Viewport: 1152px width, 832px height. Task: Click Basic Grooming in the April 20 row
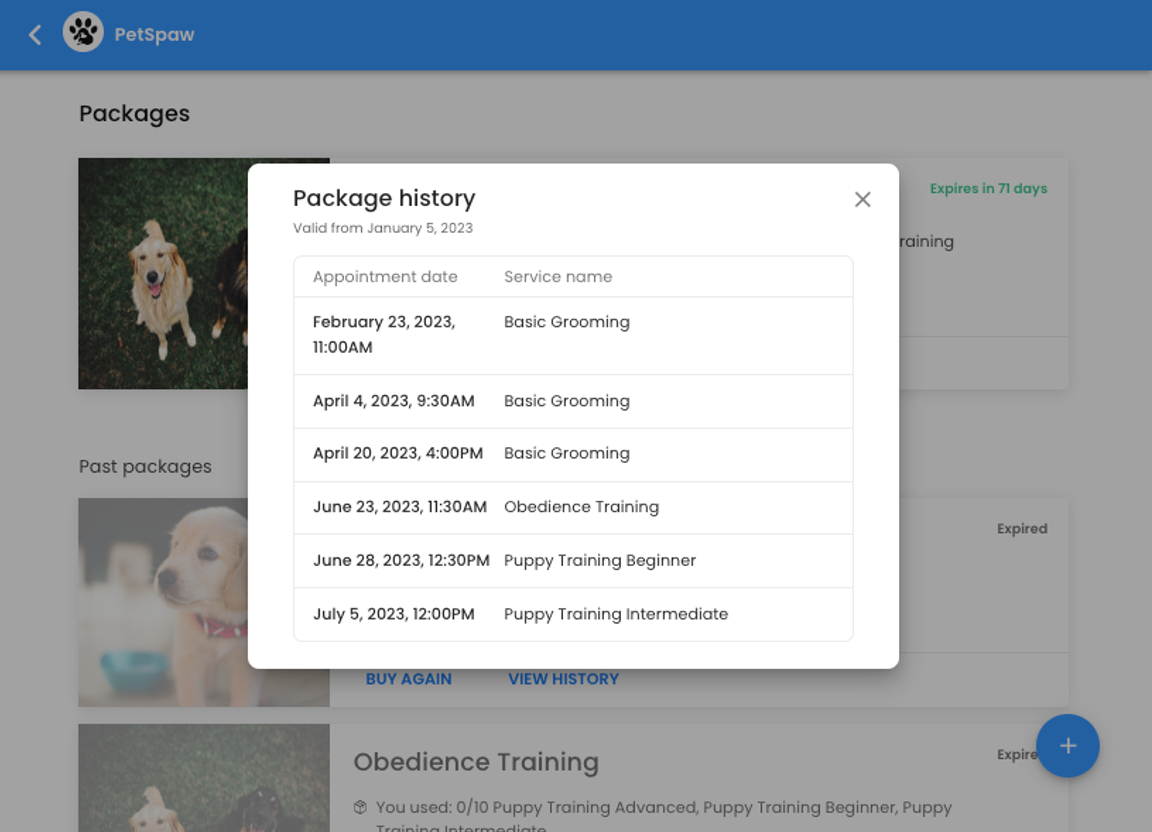pyautogui.click(x=566, y=453)
